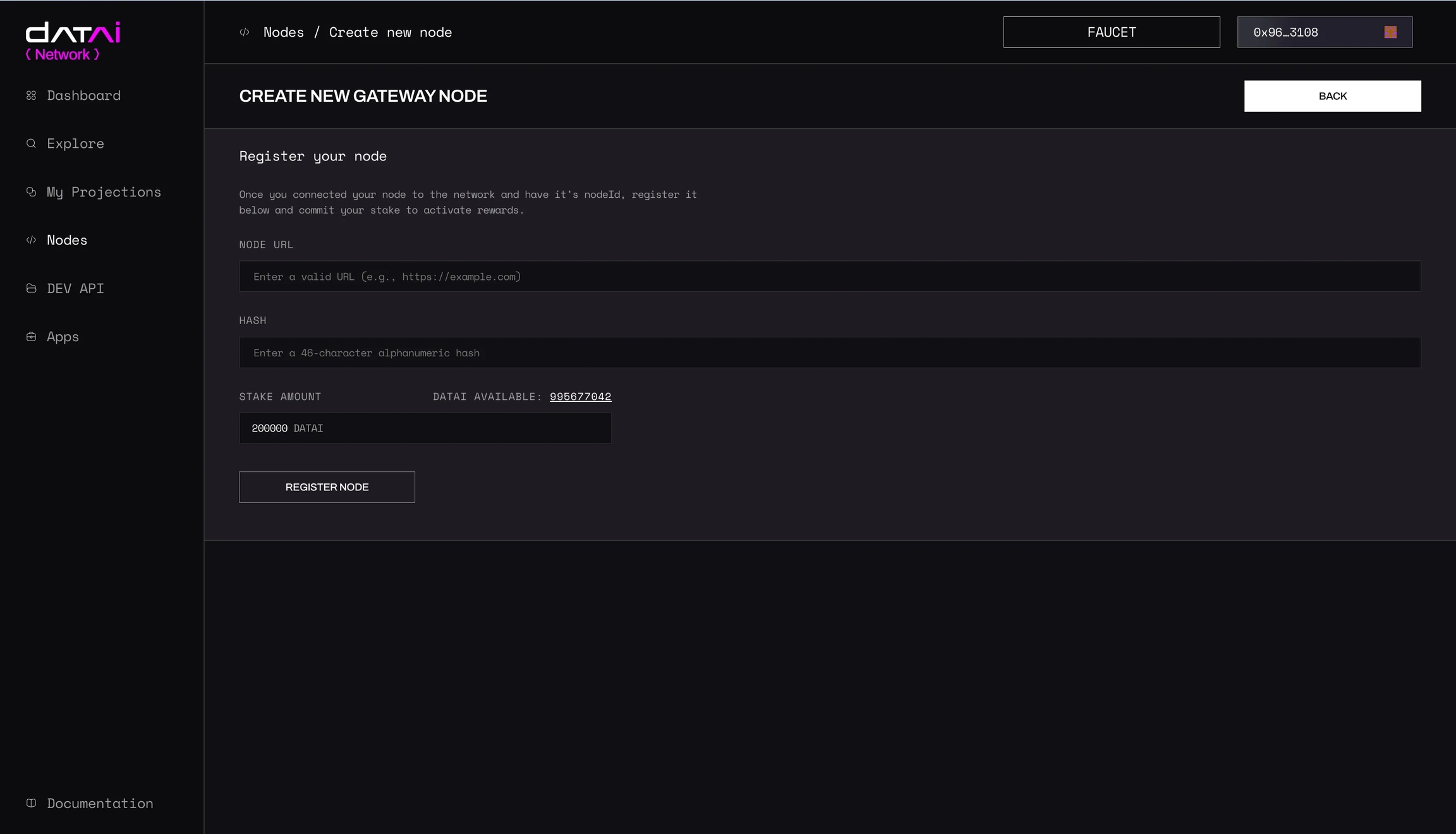The image size is (1456, 834).
Task: Click the DATAI Network logo
Action: [73, 41]
